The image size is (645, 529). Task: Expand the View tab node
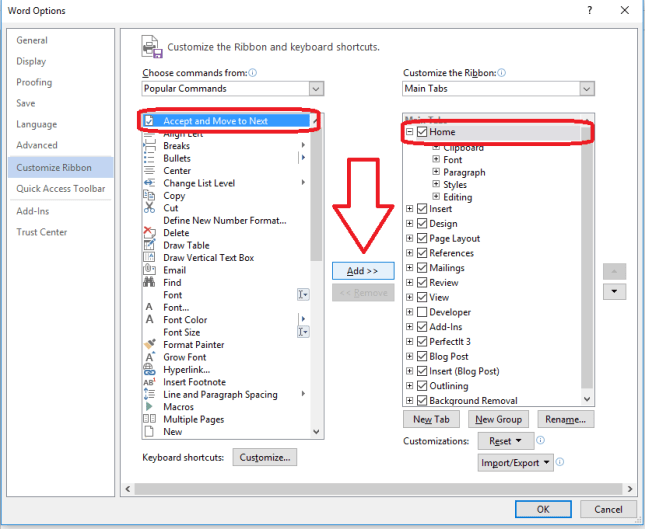409,297
